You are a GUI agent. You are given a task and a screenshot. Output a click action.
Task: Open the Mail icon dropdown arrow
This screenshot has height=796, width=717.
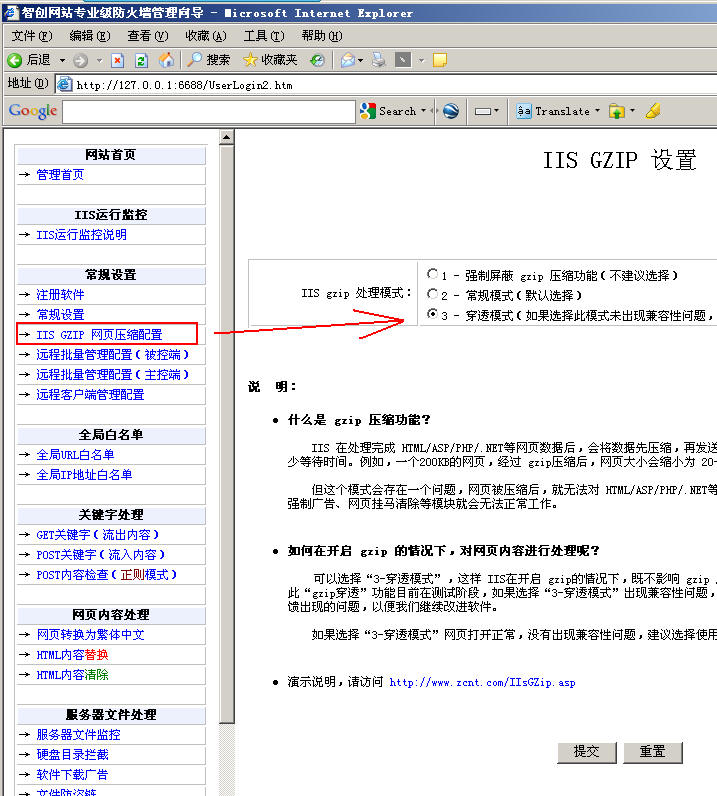click(361, 61)
